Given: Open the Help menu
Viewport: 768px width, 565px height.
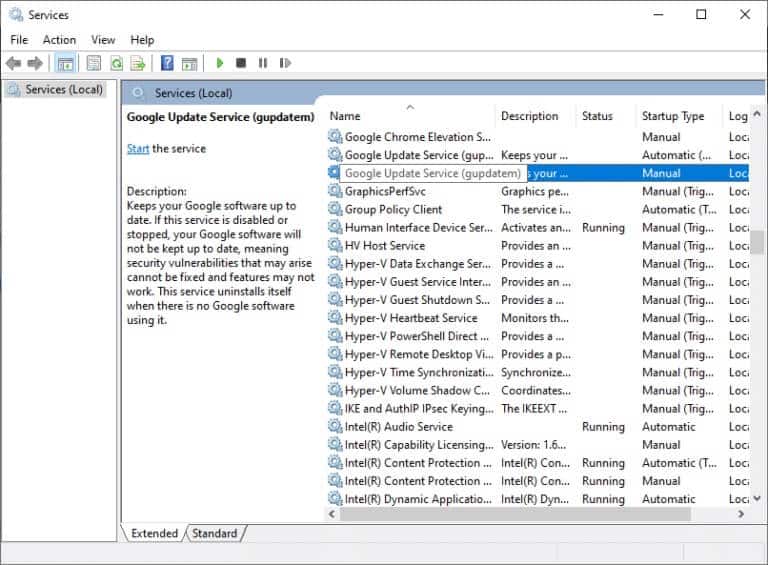Looking at the screenshot, I should (142, 40).
